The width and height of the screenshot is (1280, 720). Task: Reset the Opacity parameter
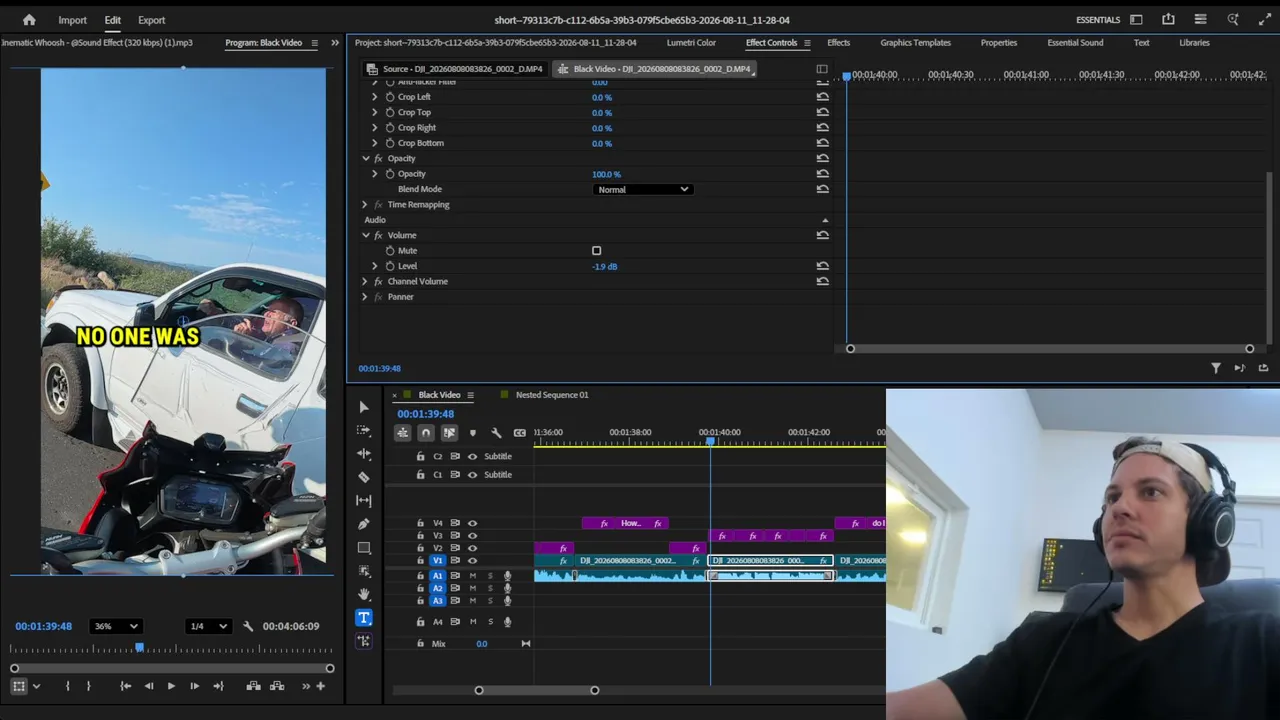pos(822,174)
